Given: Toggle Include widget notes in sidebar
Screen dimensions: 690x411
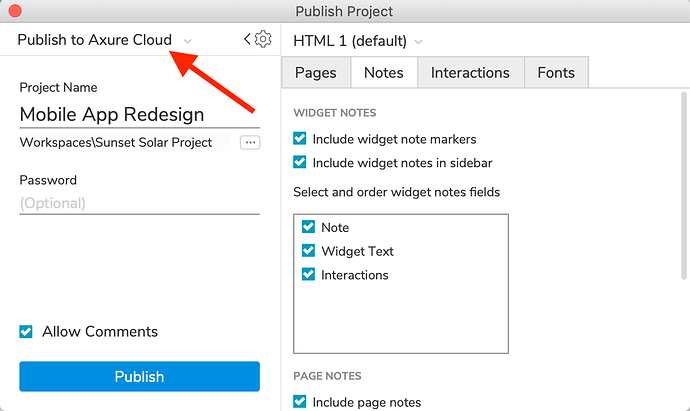Looking at the screenshot, I should [300, 162].
